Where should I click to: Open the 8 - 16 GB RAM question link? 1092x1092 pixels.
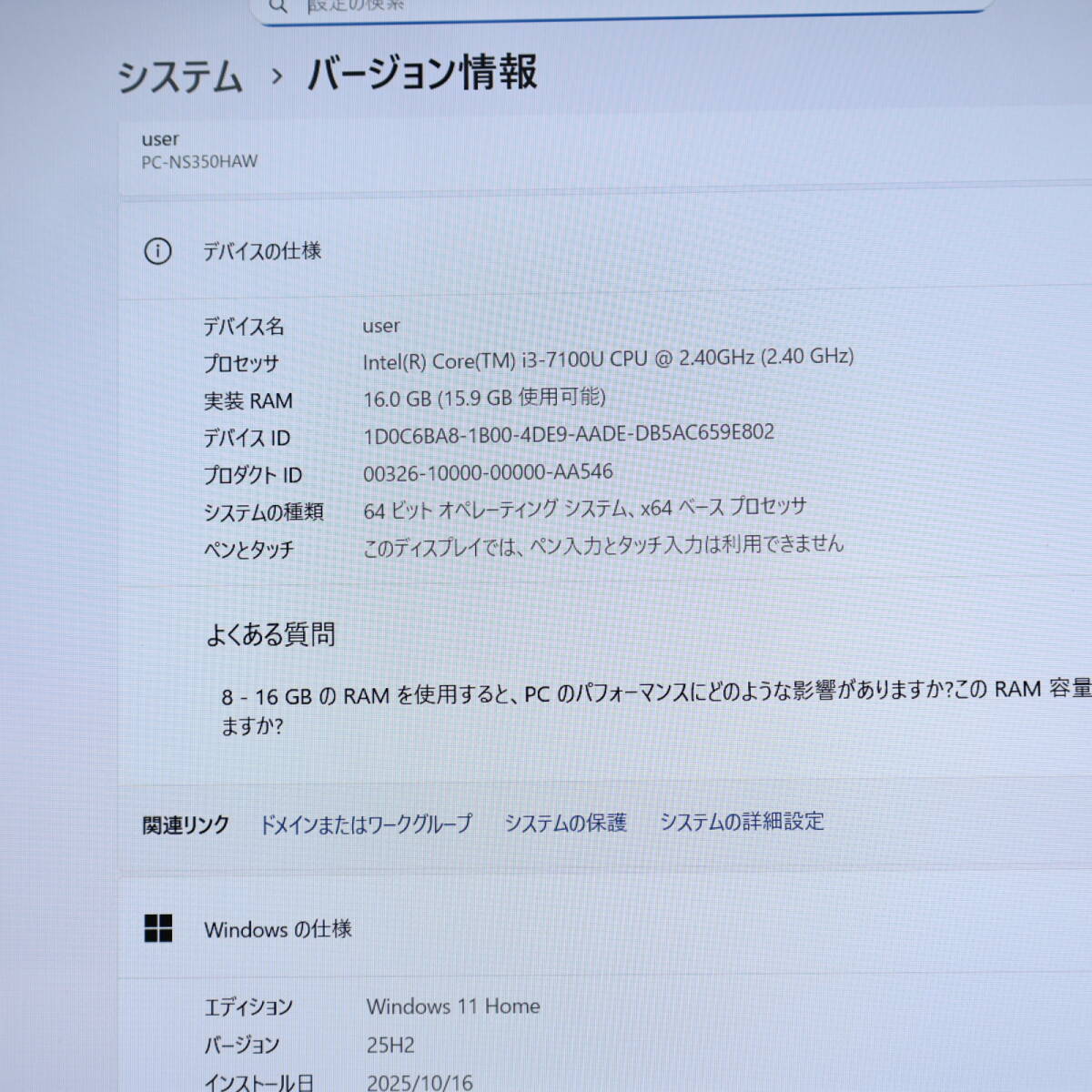(655, 706)
